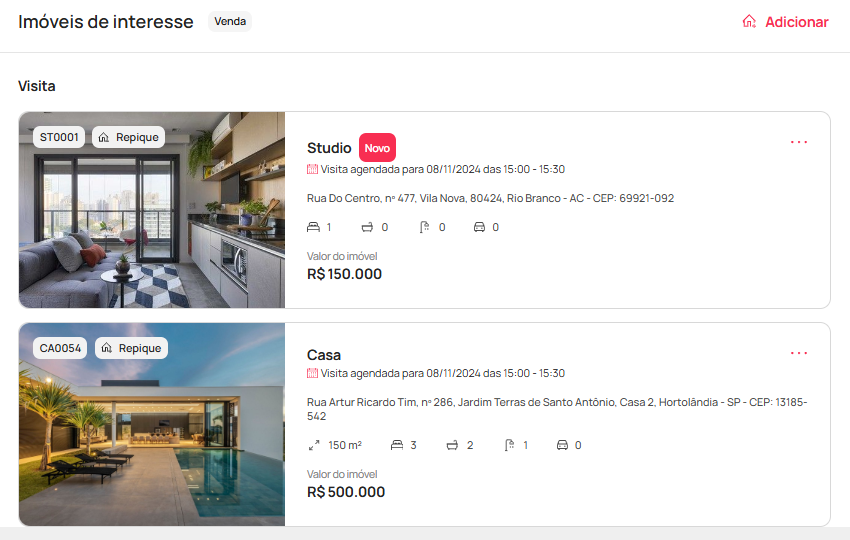
Task: Click the calendar icon on Studio visit
Action: click(312, 169)
